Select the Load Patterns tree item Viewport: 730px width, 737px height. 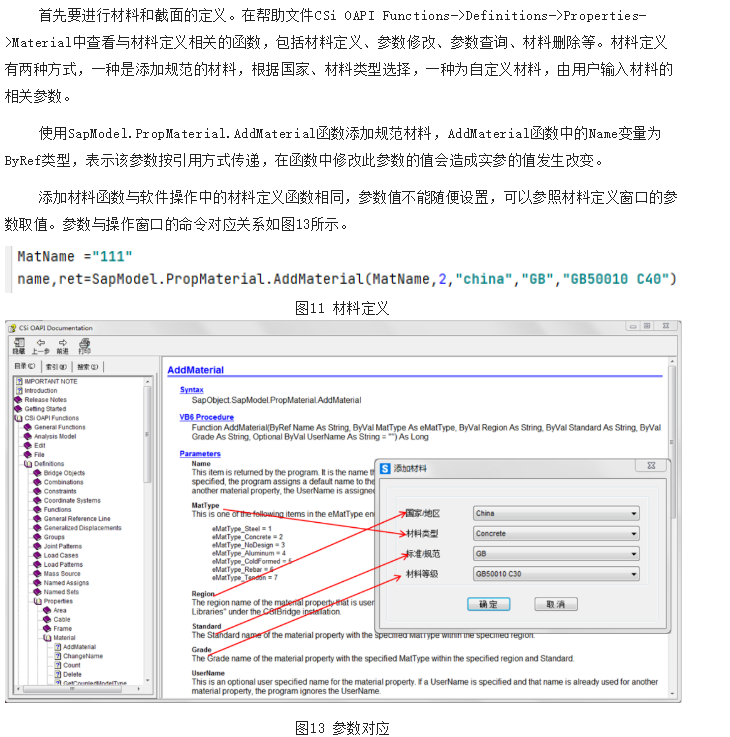pyautogui.click(x=63, y=564)
